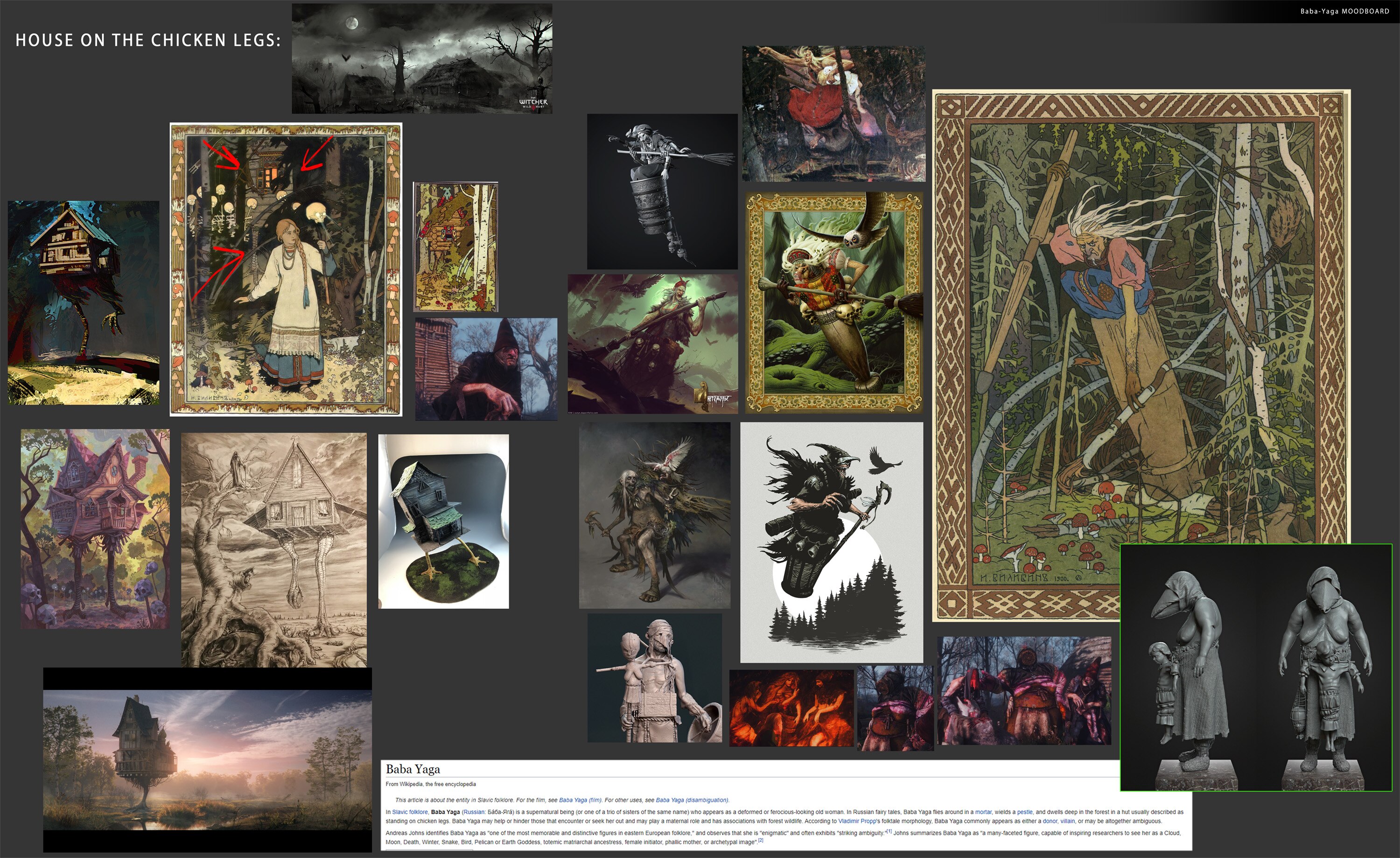Select black silhouette witch over pine forest
Image resolution: width=1400 pixels, height=858 pixels.
click(832, 542)
